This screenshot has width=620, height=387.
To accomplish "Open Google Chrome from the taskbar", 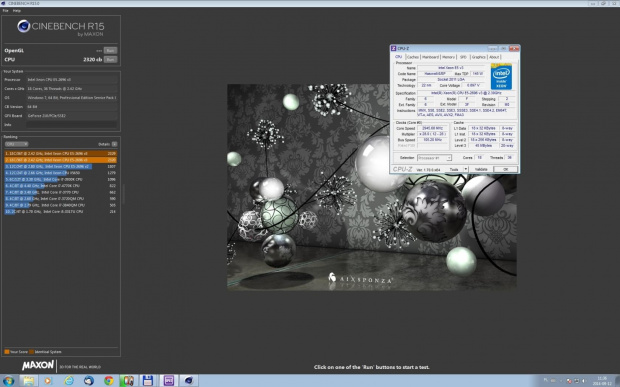I will (x=109, y=381).
